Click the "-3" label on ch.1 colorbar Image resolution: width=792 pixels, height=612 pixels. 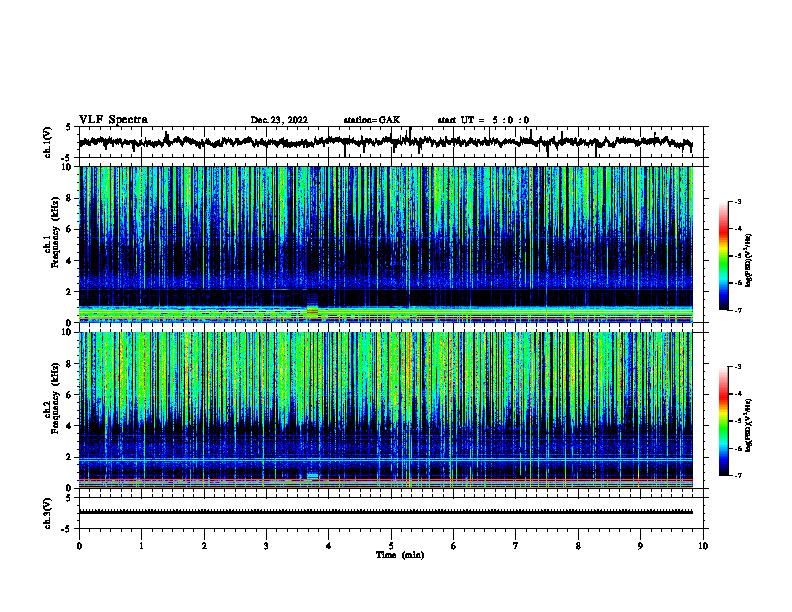click(x=737, y=201)
